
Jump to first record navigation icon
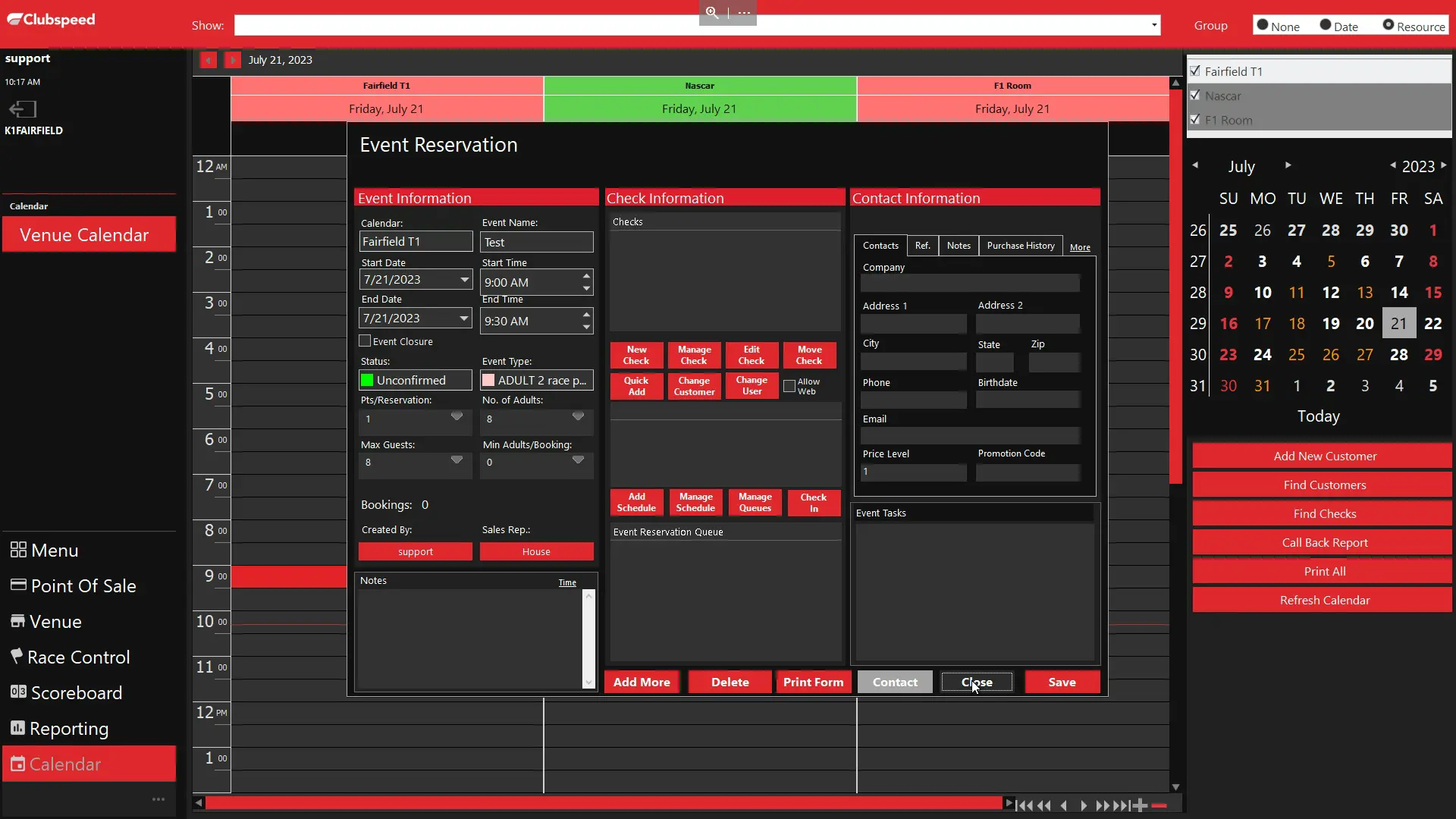1024,805
